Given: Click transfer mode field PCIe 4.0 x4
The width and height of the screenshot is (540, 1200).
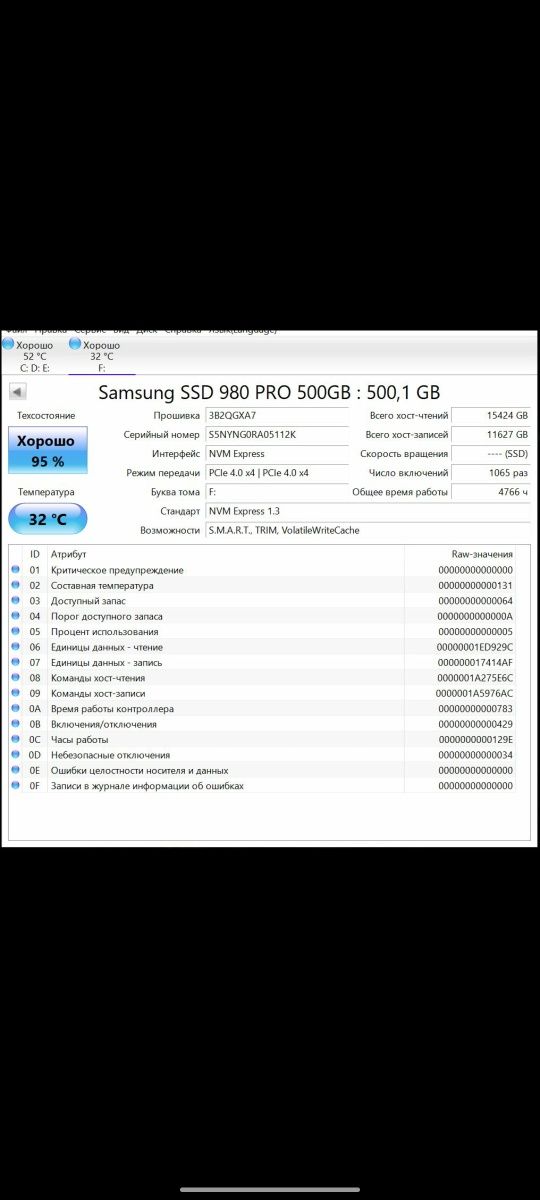Looking at the screenshot, I should click(x=276, y=473).
